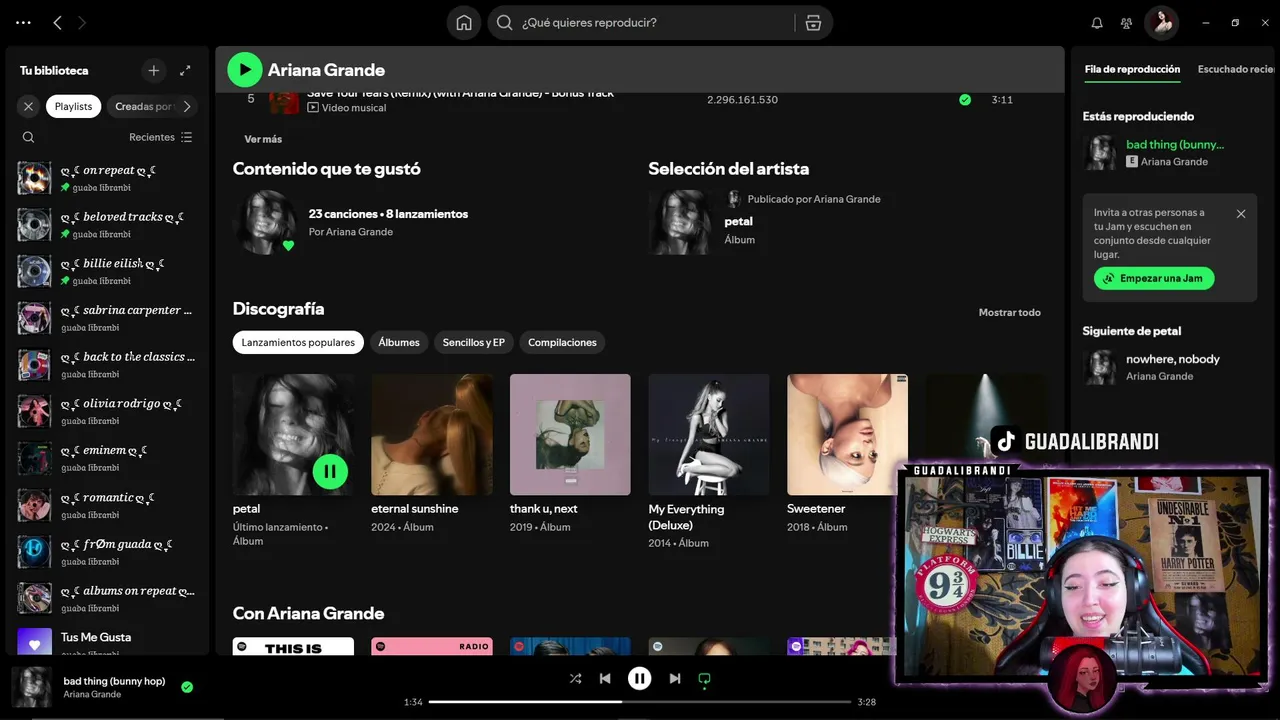Viewport: 1280px width, 720px height.
Task: Open the 'on repeat' playlist
Action: point(107,178)
